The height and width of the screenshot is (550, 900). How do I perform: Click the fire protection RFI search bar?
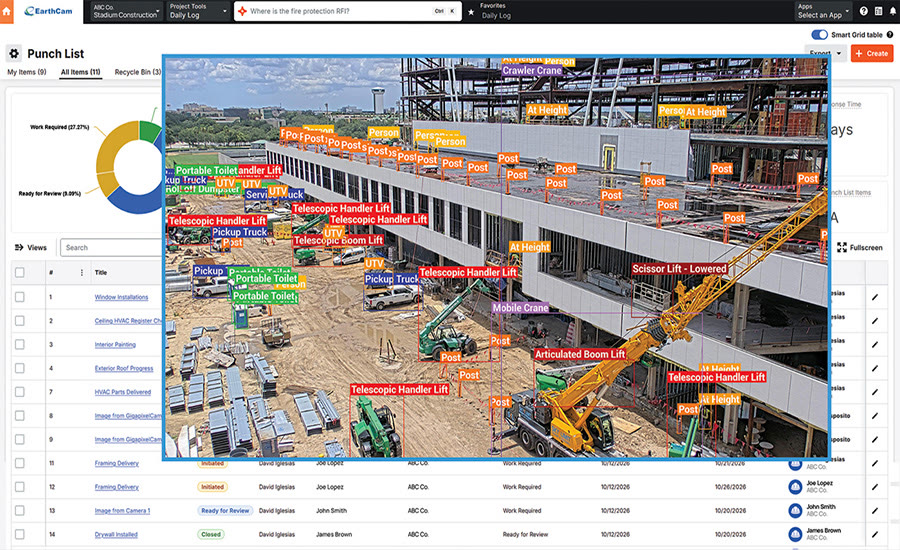(347, 11)
